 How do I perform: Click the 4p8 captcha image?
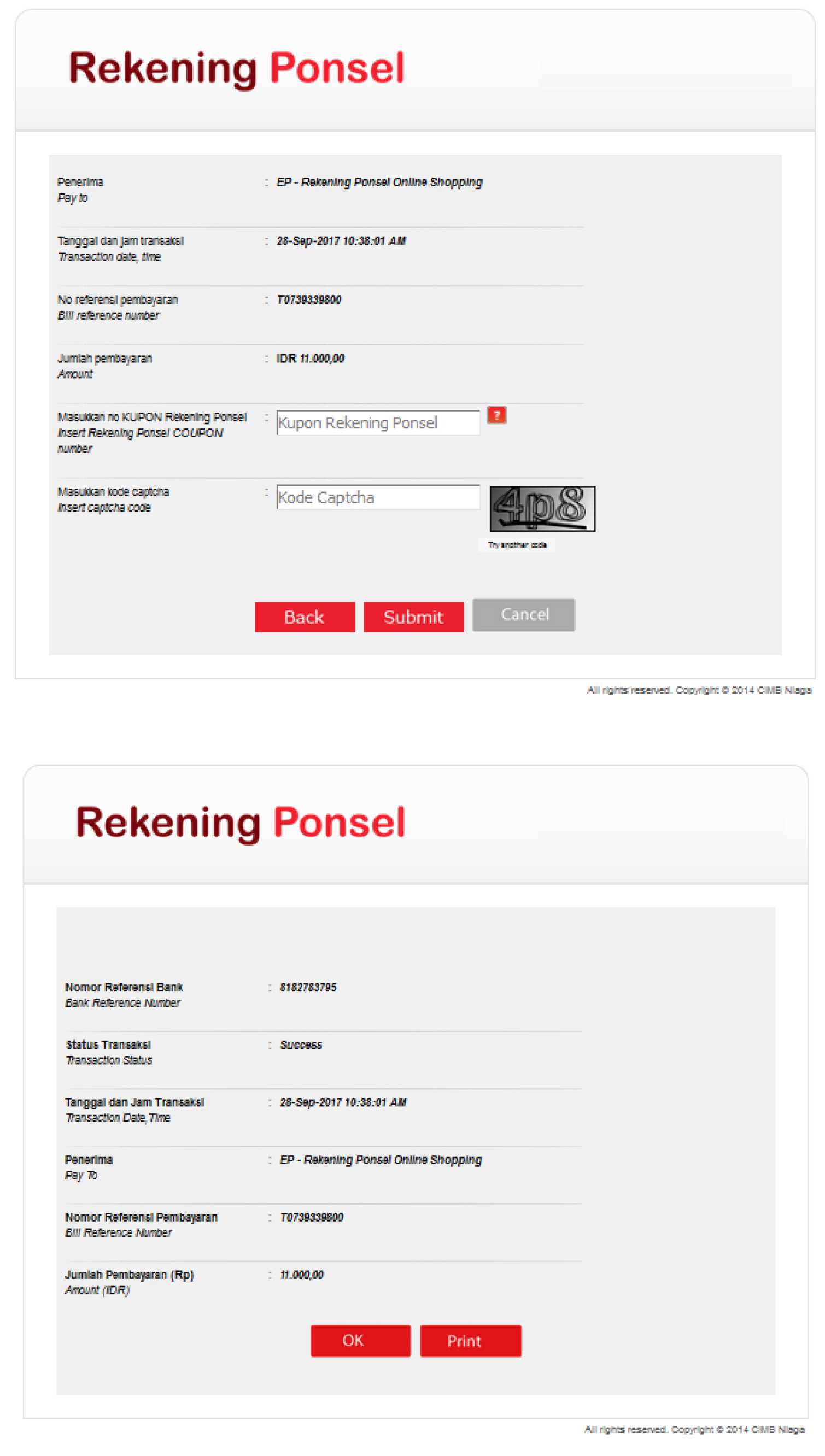click(542, 508)
